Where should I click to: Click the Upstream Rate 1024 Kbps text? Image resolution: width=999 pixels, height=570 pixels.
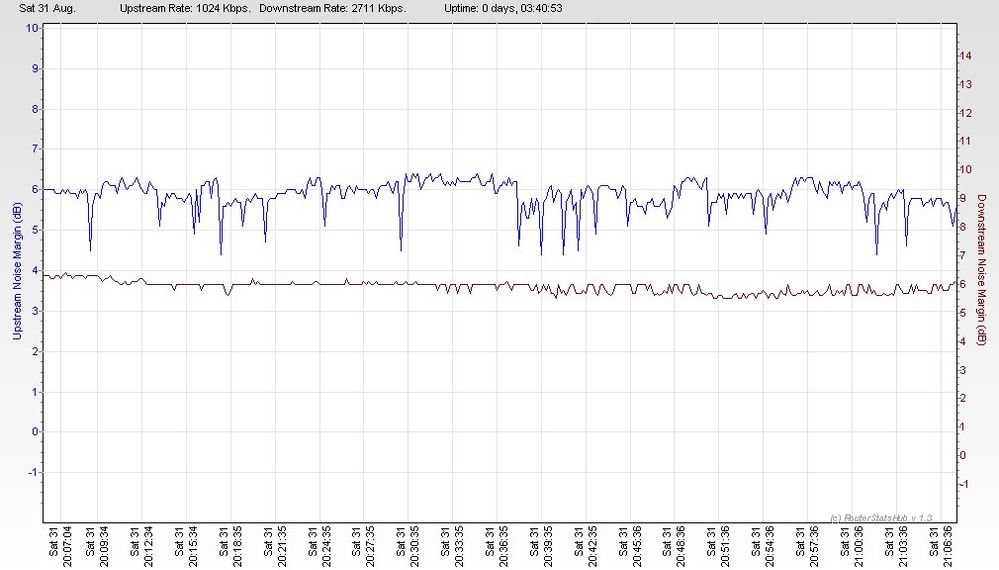click(x=185, y=8)
